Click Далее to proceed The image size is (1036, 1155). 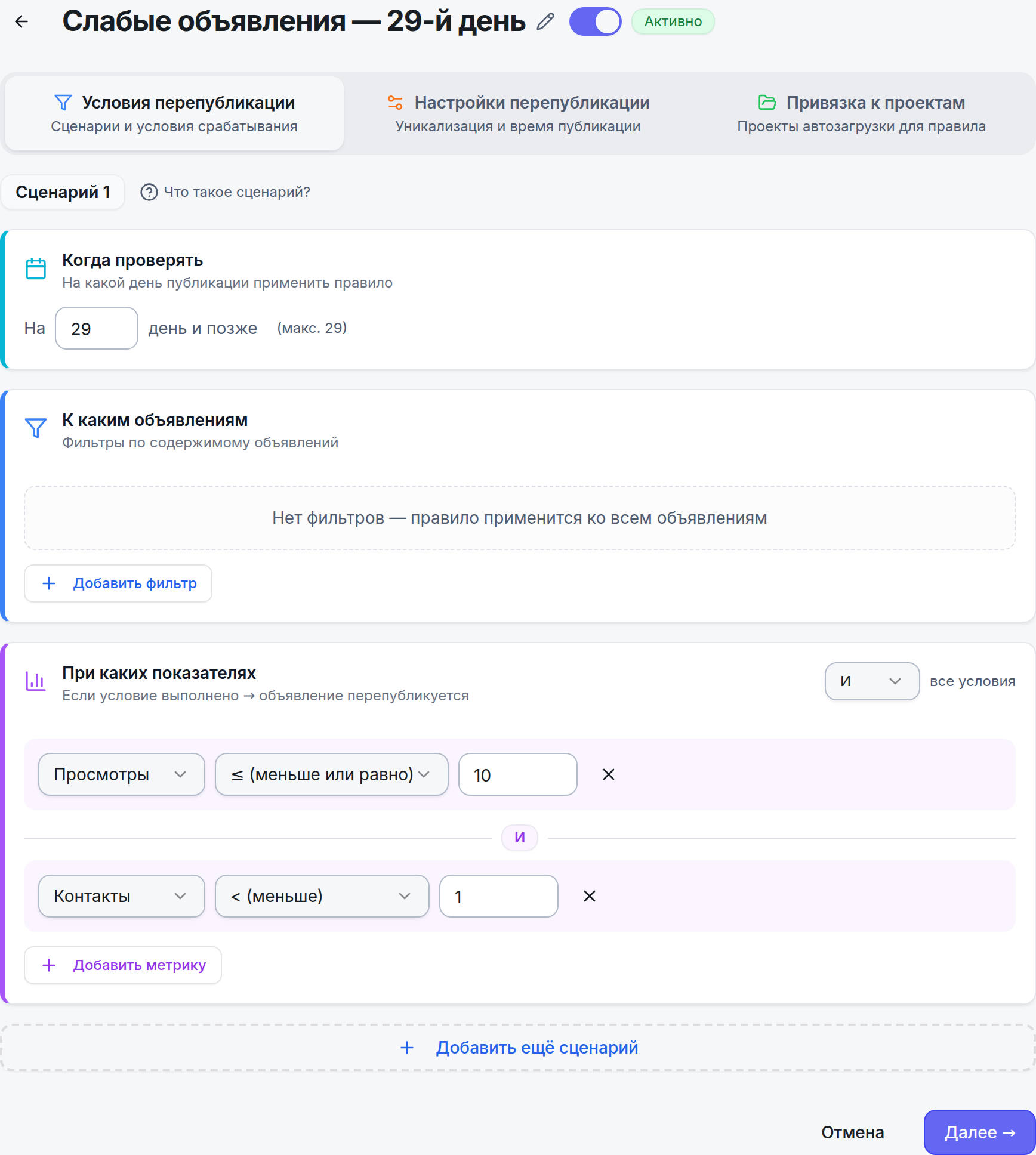pyautogui.click(x=979, y=1132)
